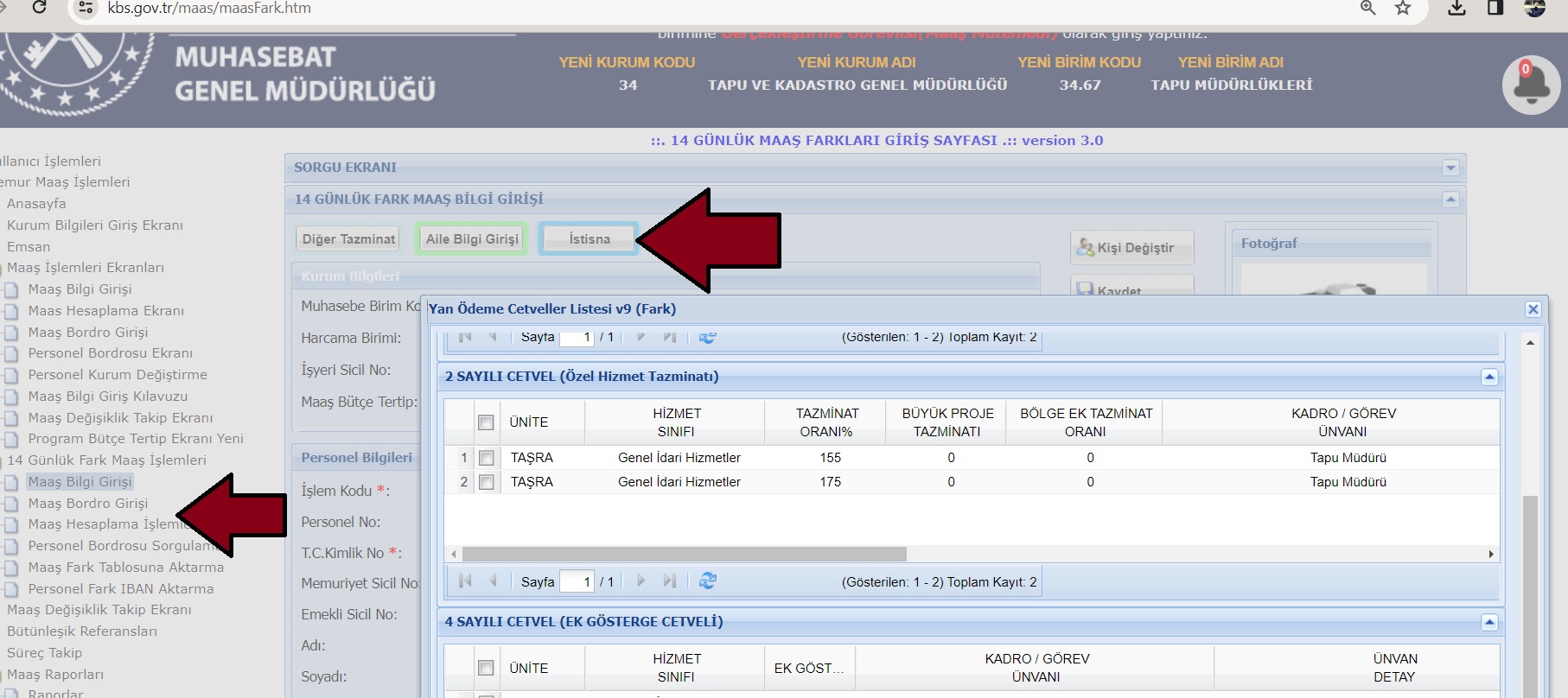Open the browser profile avatar
This screenshot has height=698, width=1568.
1535,8
